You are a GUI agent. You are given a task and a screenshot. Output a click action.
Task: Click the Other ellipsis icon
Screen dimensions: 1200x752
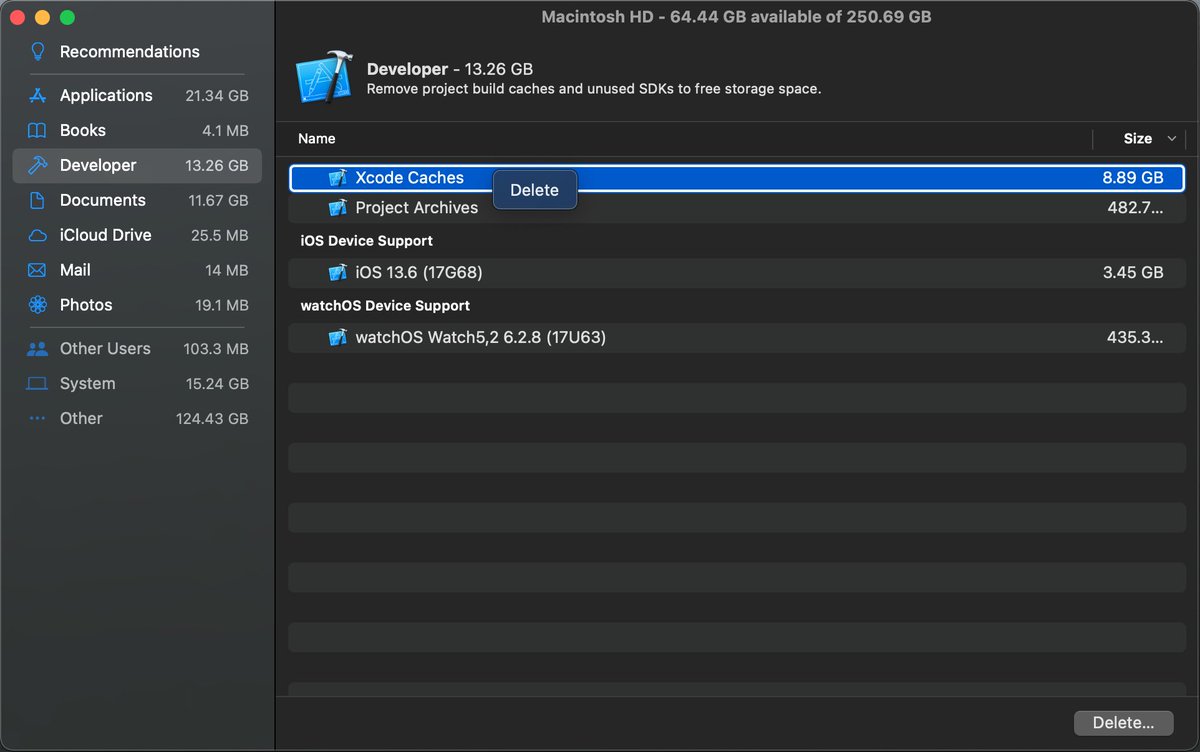click(38, 419)
